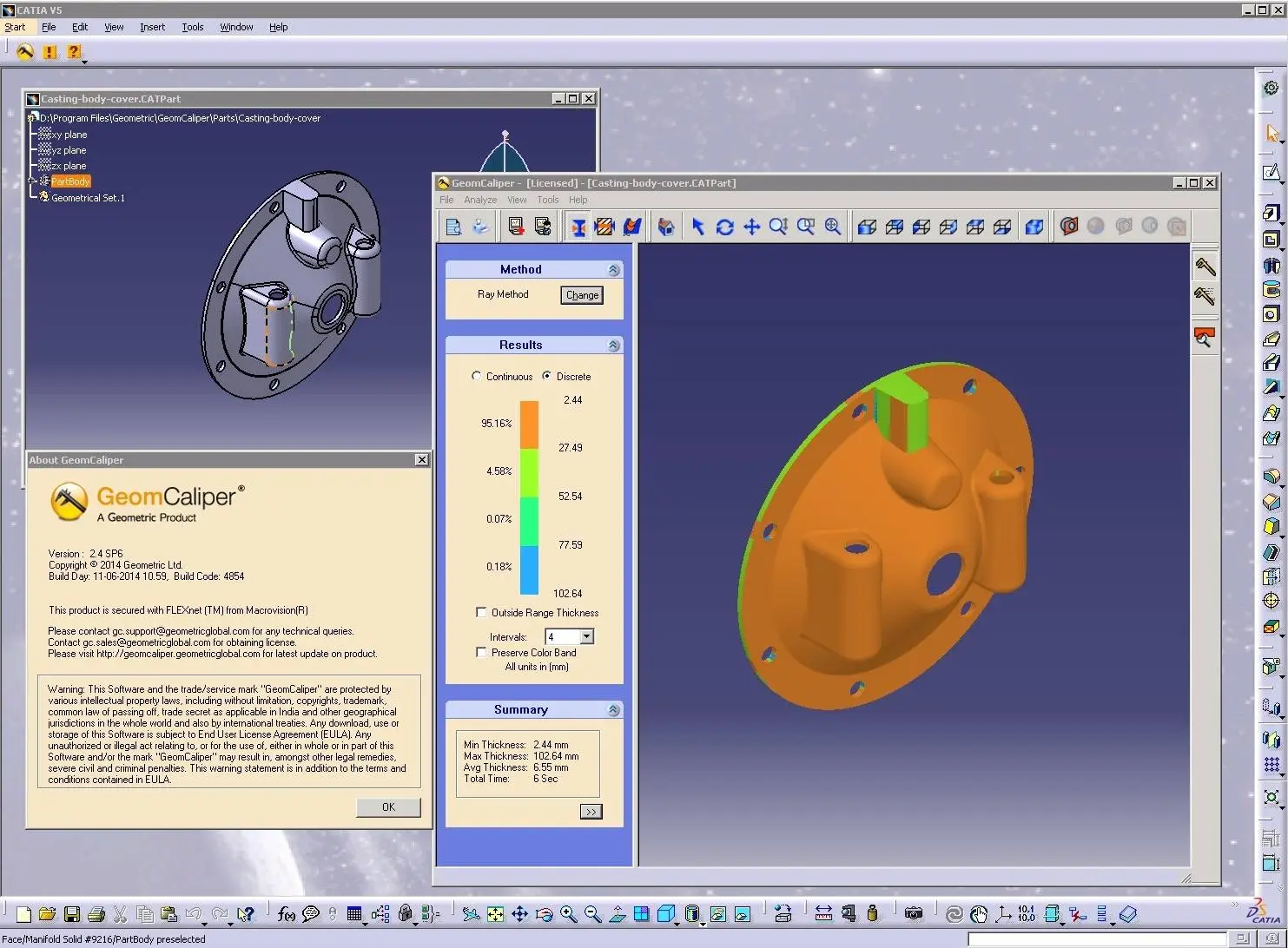Select the GeomCaliper rotate tool
Viewport: 1288px width, 948px height.
coord(724,227)
